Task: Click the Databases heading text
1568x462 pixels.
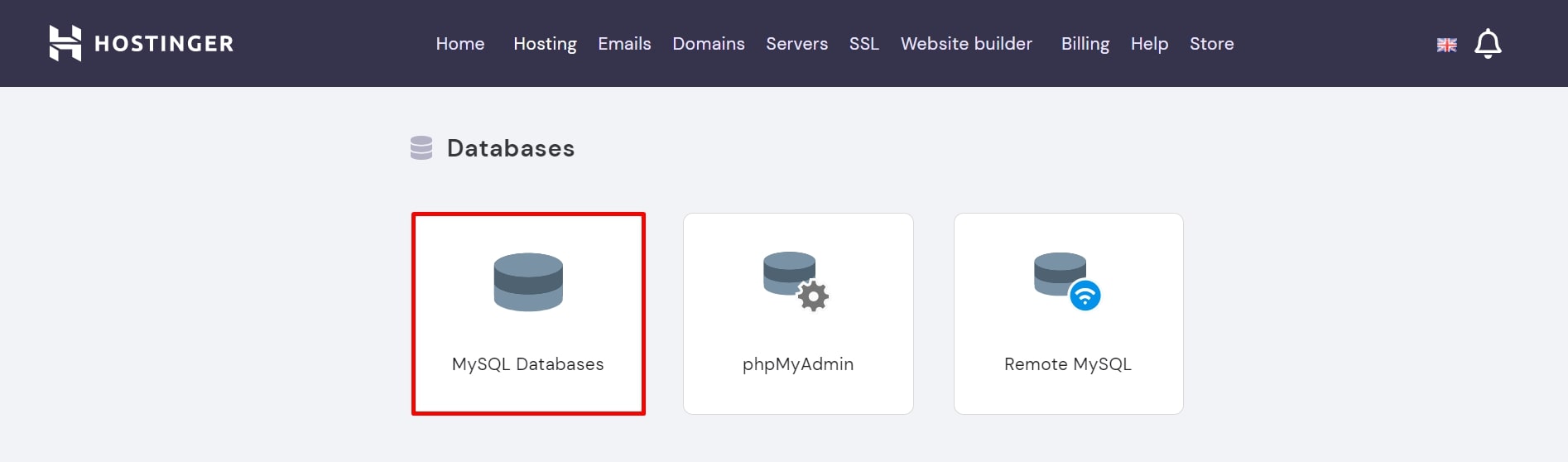Action: [511, 148]
